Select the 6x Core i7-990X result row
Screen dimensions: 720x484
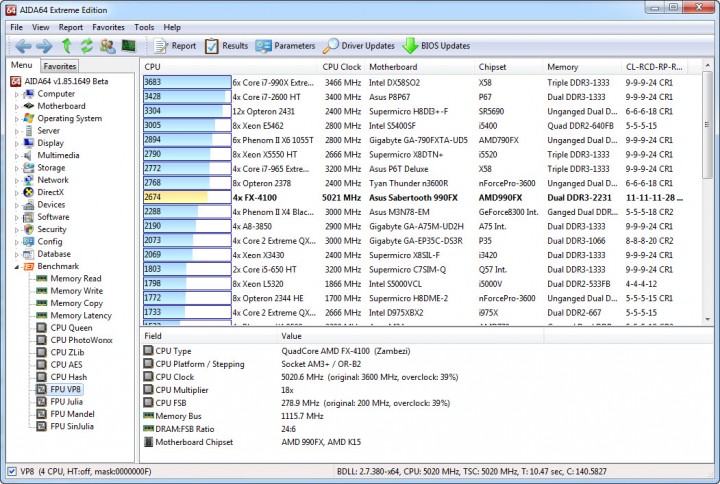click(x=413, y=83)
